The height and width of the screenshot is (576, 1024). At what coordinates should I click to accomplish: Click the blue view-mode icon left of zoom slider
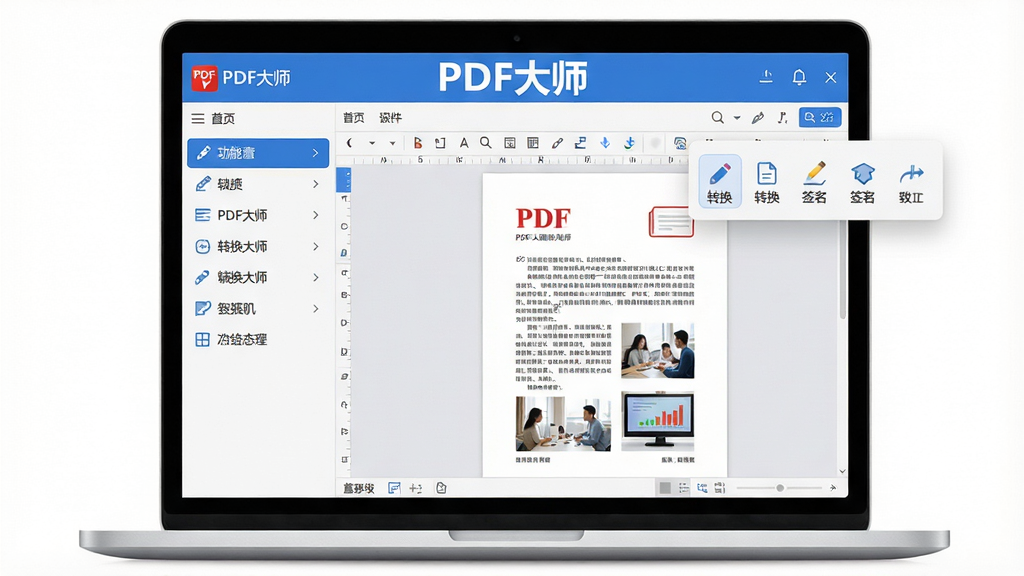coord(702,488)
